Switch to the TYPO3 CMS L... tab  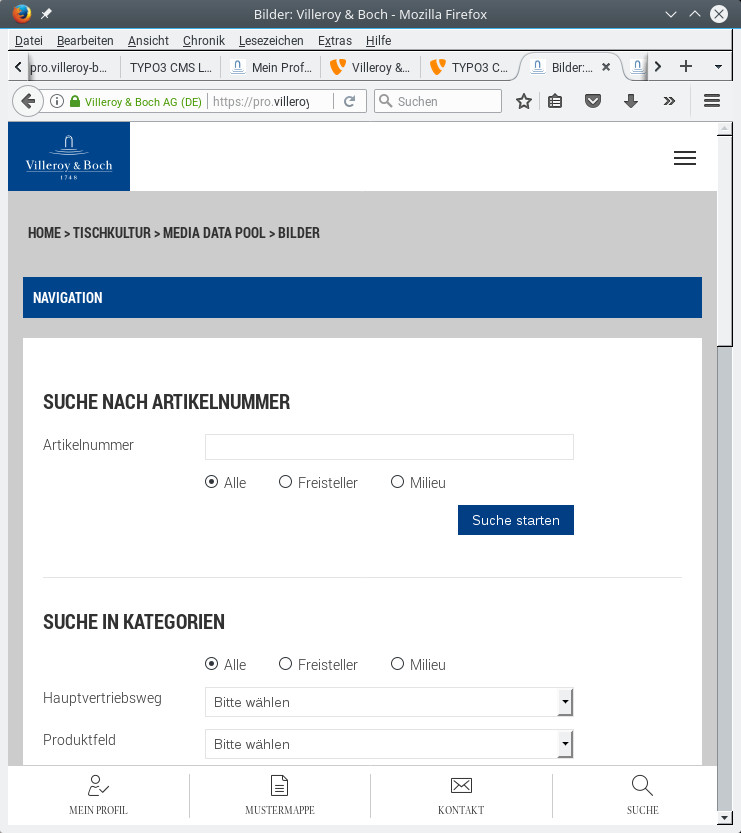[171, 67]
